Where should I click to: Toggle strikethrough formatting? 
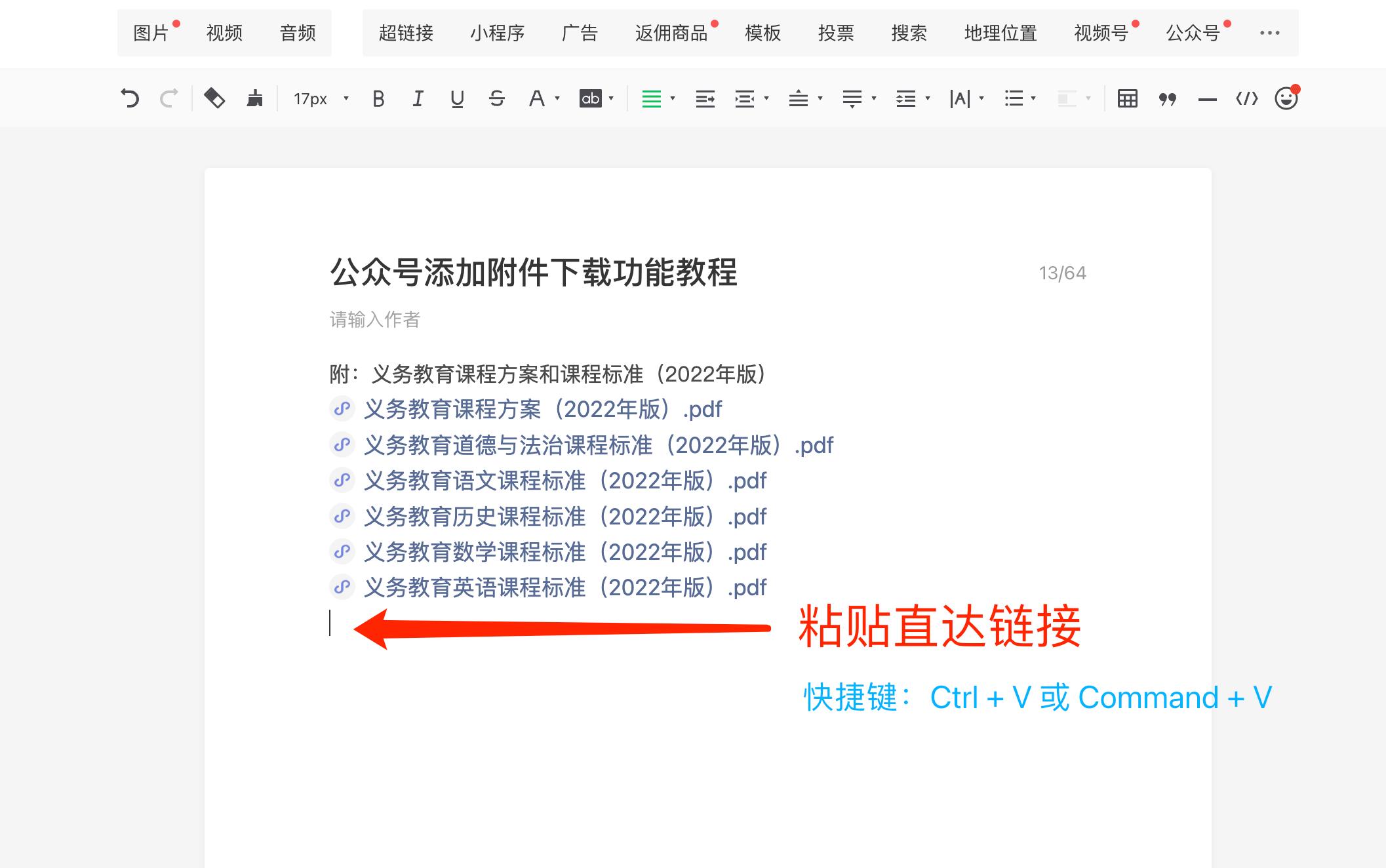(497, 98)
